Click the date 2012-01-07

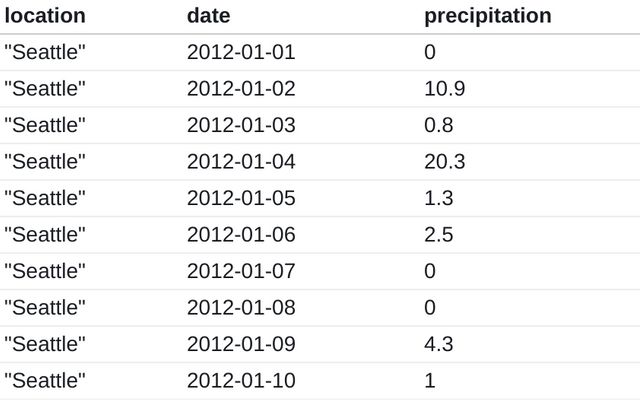[x=241, y=271]
